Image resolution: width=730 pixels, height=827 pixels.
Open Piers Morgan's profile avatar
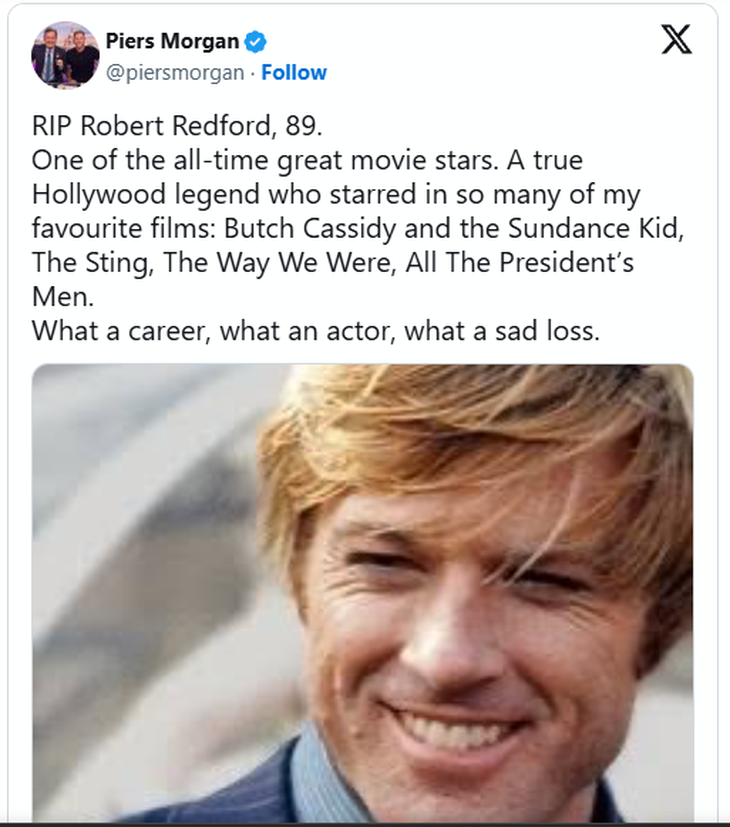(65, 55)
